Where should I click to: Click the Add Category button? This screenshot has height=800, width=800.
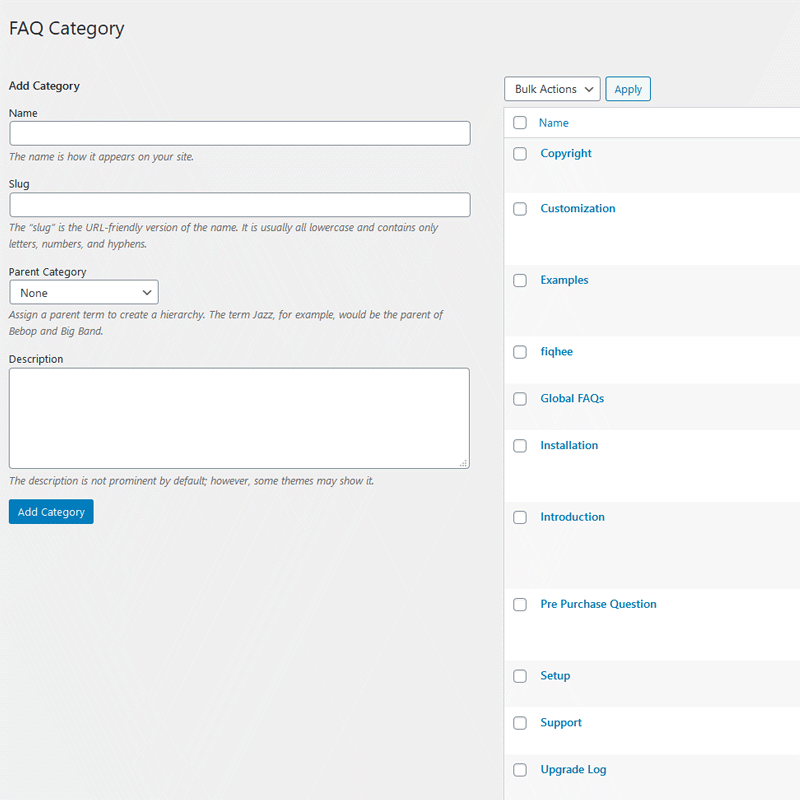(50, 511)
